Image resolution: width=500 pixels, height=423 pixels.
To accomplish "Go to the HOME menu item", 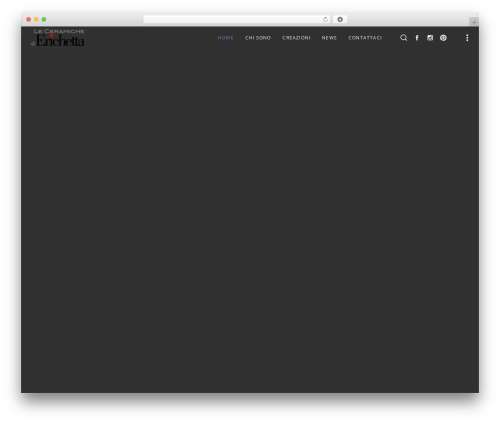I will 225,38.
